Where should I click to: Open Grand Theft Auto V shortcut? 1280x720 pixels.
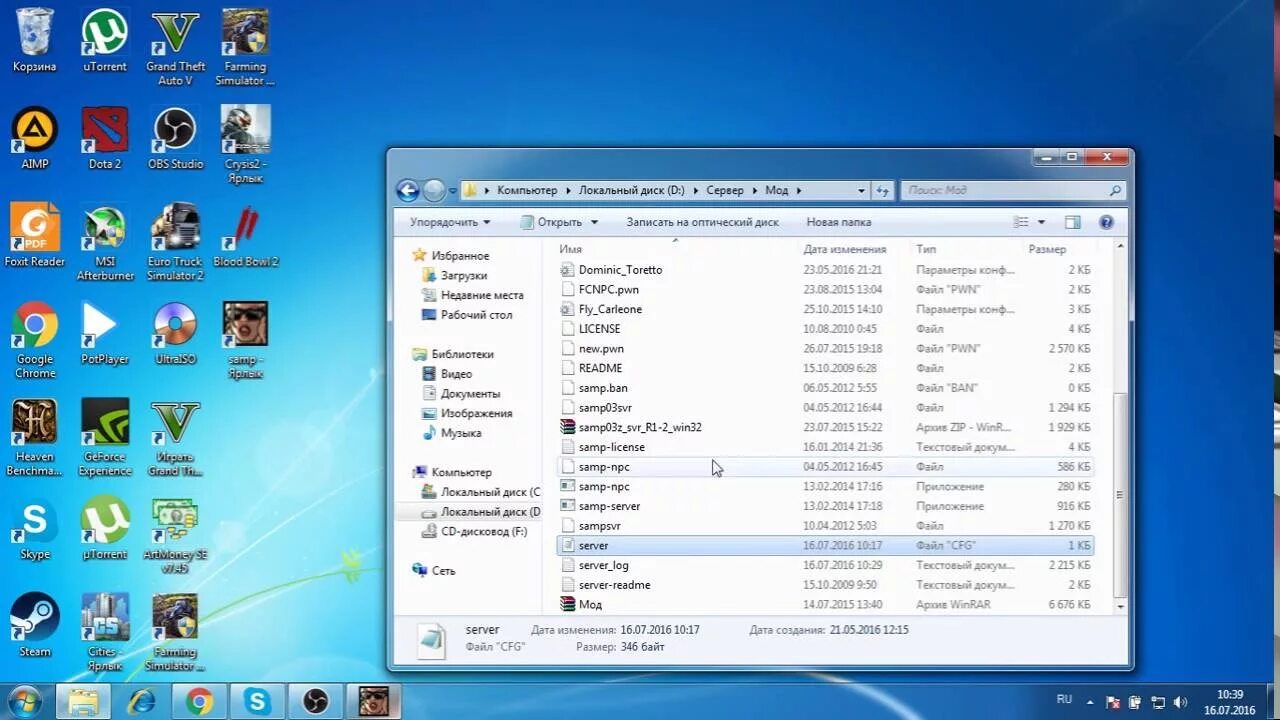click(x=175, y=48)
